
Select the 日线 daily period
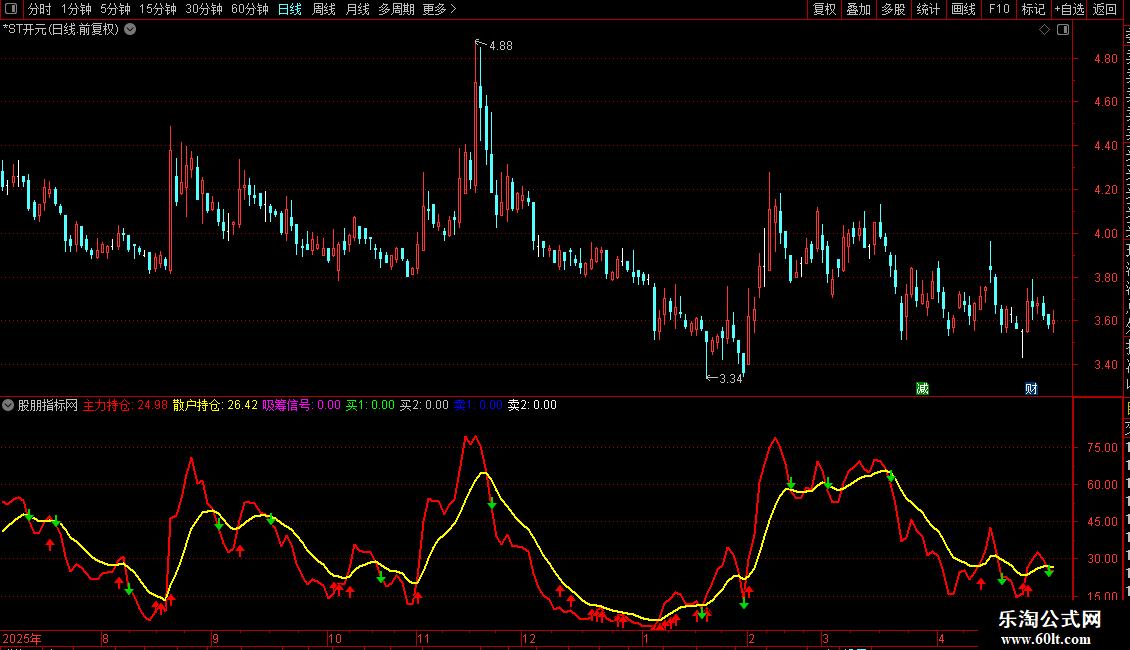(290, 9)
